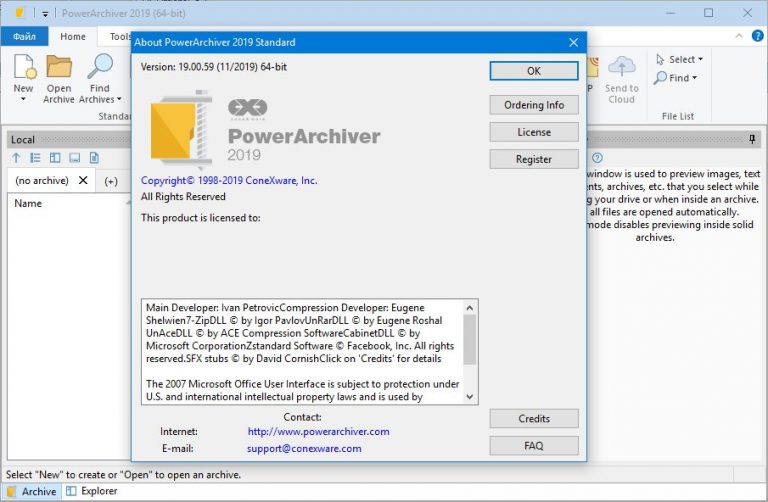The image size is (768, 502).
Task: Toggle the Local panel pin icon
Action: pyautogui.click(x=752, y=140)
